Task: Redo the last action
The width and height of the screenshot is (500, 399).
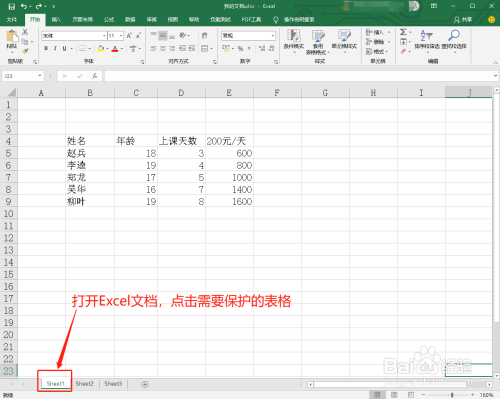Action: (39, 6)
